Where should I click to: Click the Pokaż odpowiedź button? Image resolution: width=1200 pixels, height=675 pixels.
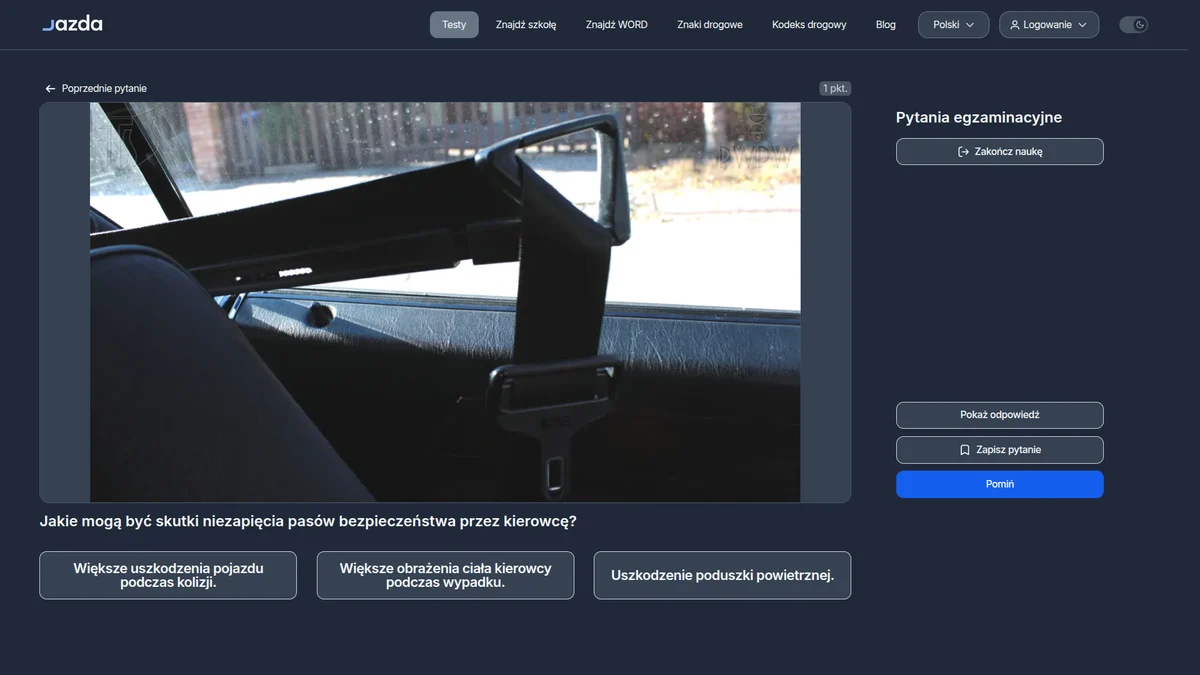(1000, 415)
